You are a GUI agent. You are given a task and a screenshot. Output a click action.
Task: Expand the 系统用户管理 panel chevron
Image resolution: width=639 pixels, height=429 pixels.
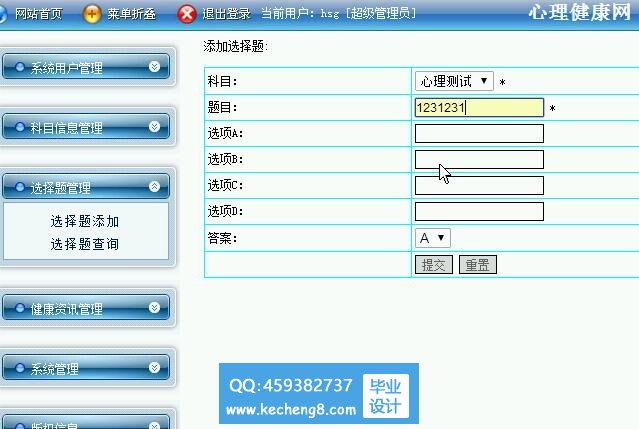tap(154, 66)
